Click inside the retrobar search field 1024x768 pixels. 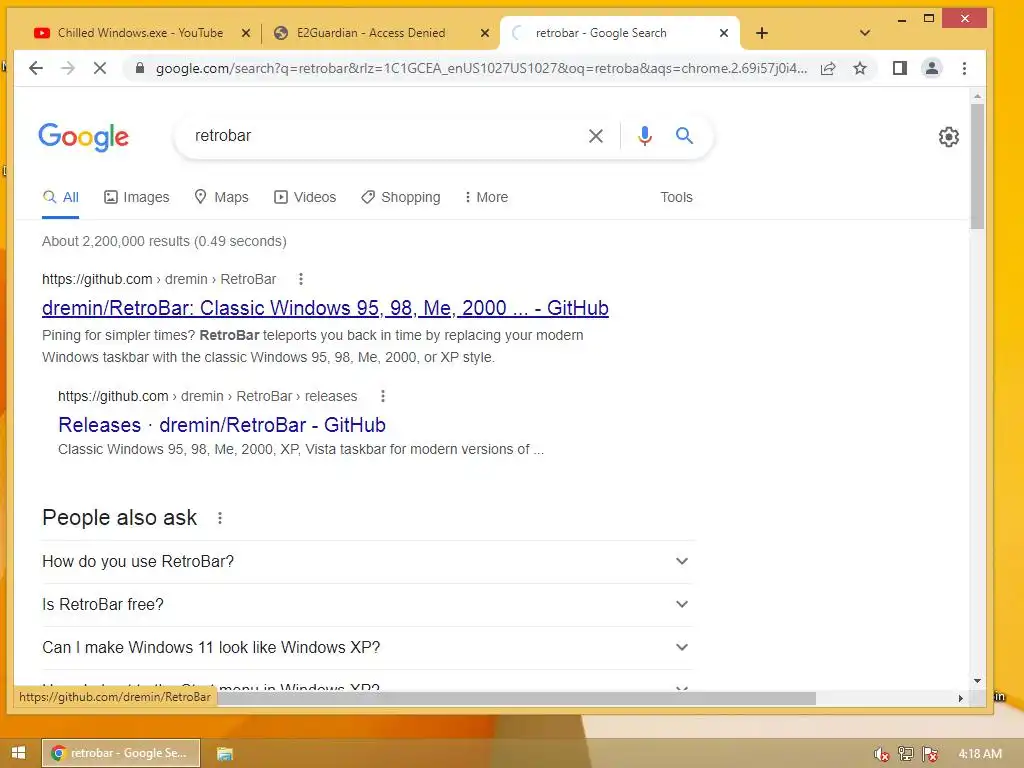(385, 136)
